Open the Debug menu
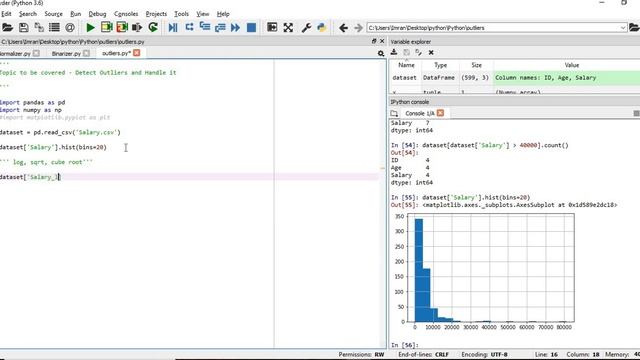The image size is (640, 360). 97,14
